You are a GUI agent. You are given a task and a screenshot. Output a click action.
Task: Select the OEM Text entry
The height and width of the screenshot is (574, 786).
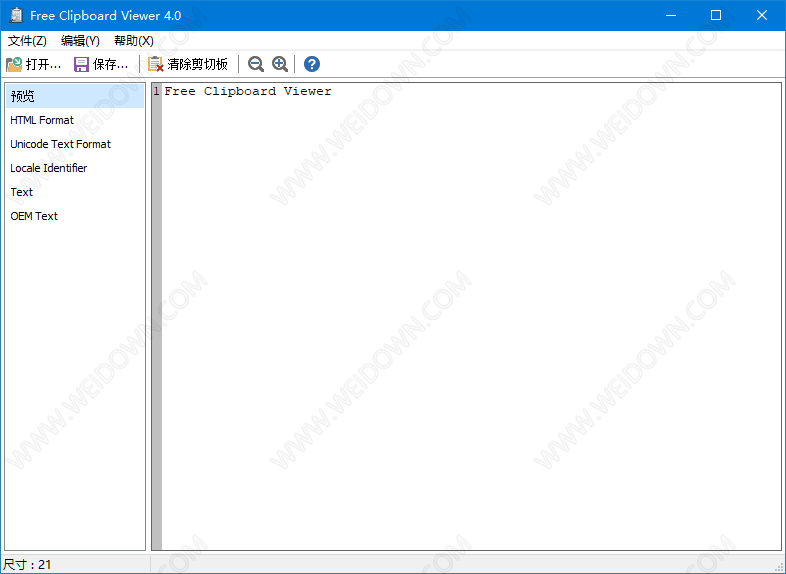point(75,216)
